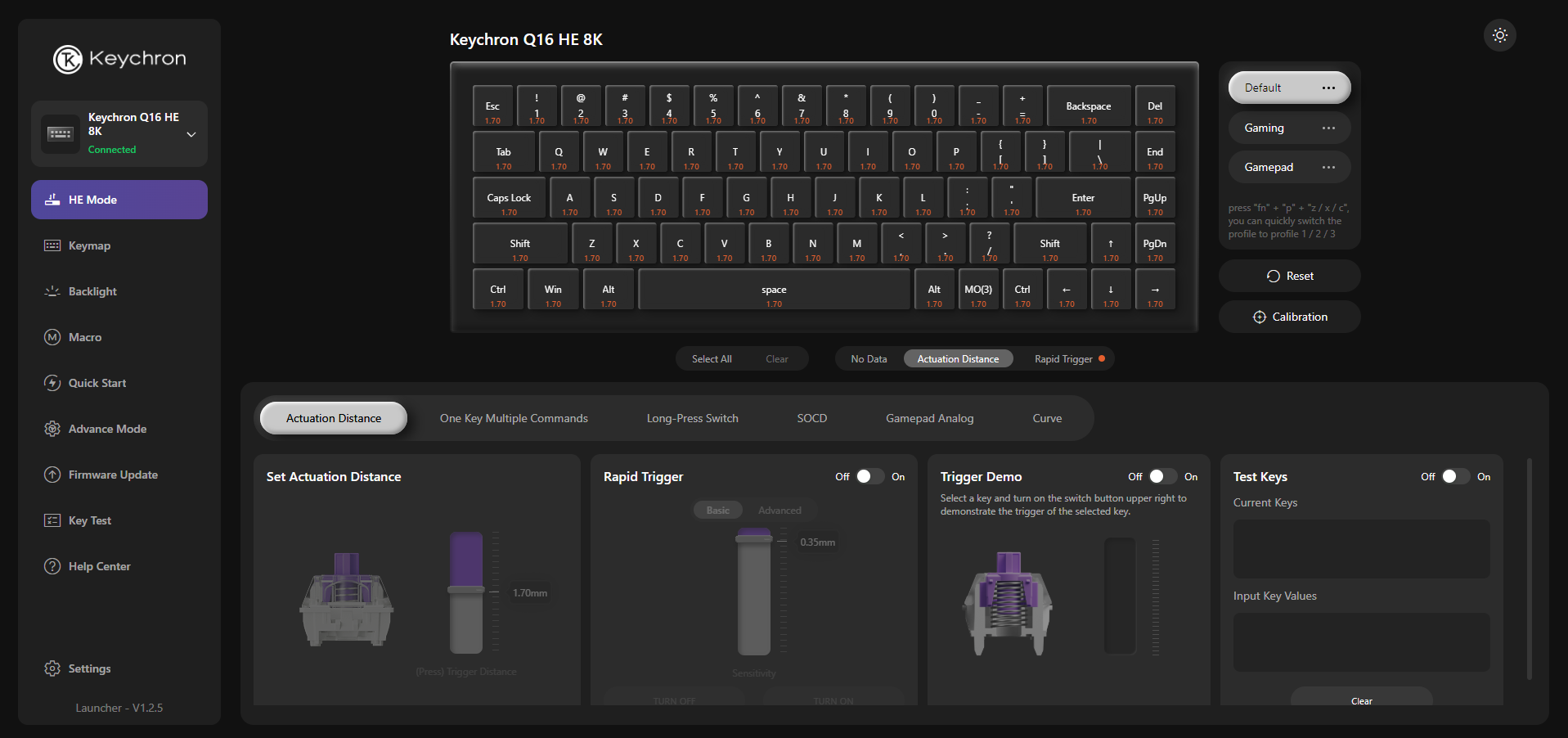Select the MO(3) key on the keyboard
This screenshot has height=738, width=1568.
point(978,290)
